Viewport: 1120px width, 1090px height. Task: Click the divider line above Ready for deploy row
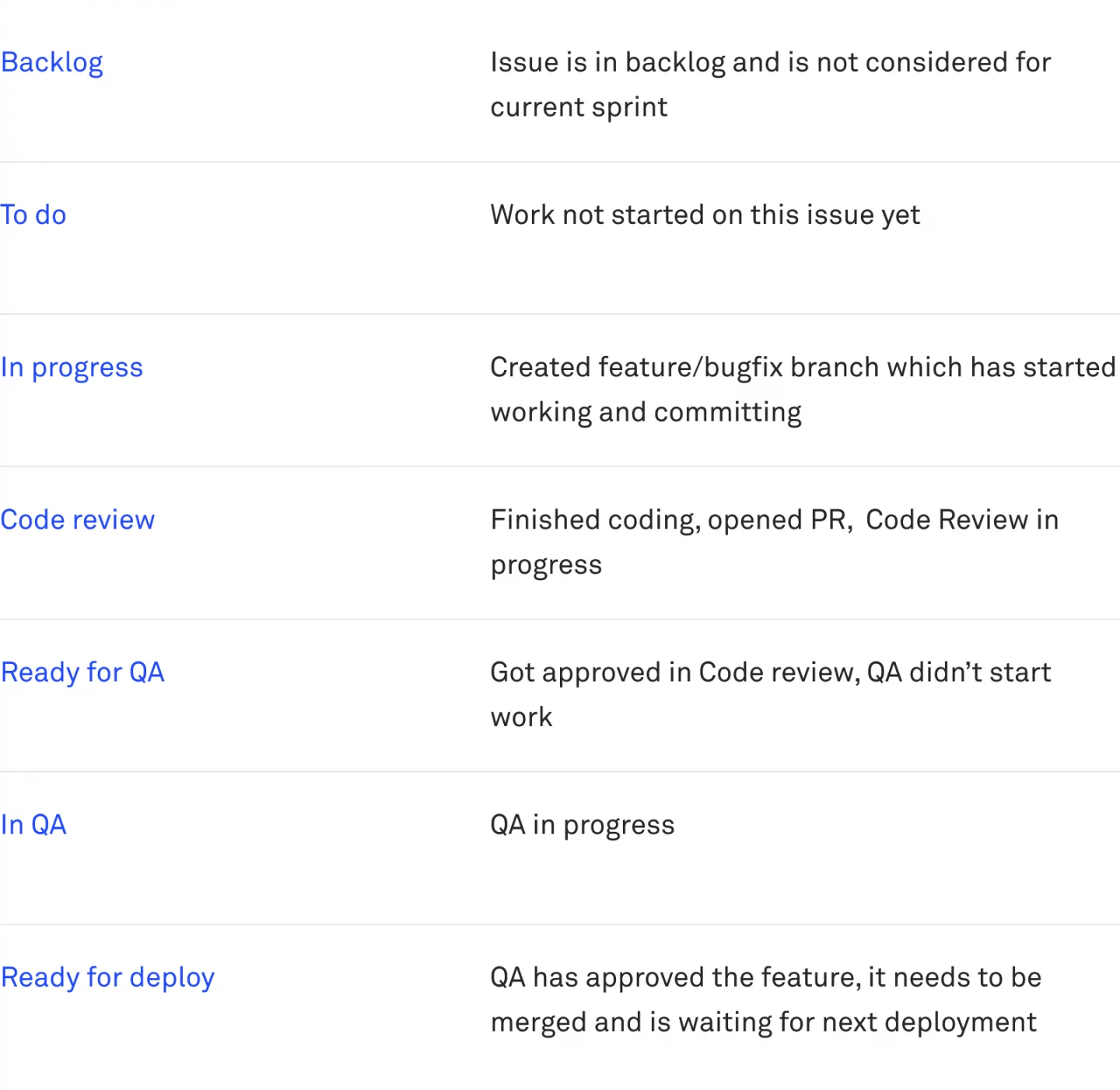click(x=560, y=924)
